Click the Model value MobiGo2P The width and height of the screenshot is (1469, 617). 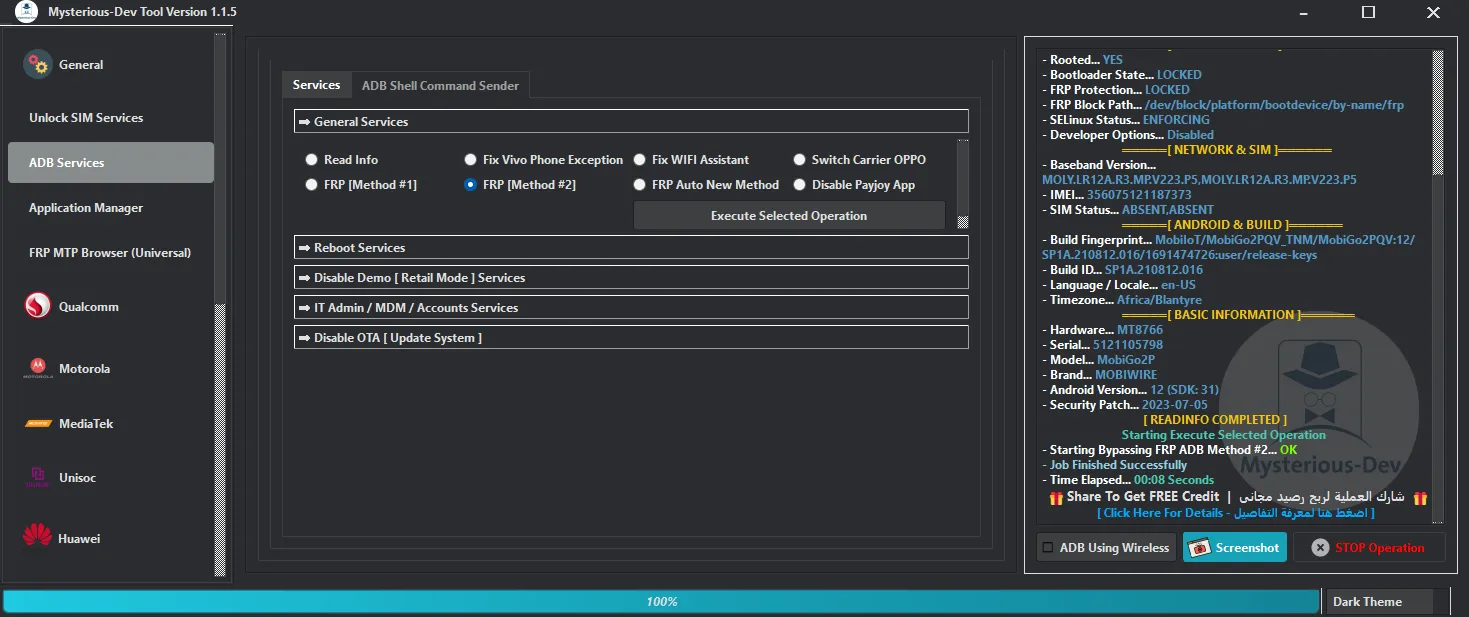1125,360
